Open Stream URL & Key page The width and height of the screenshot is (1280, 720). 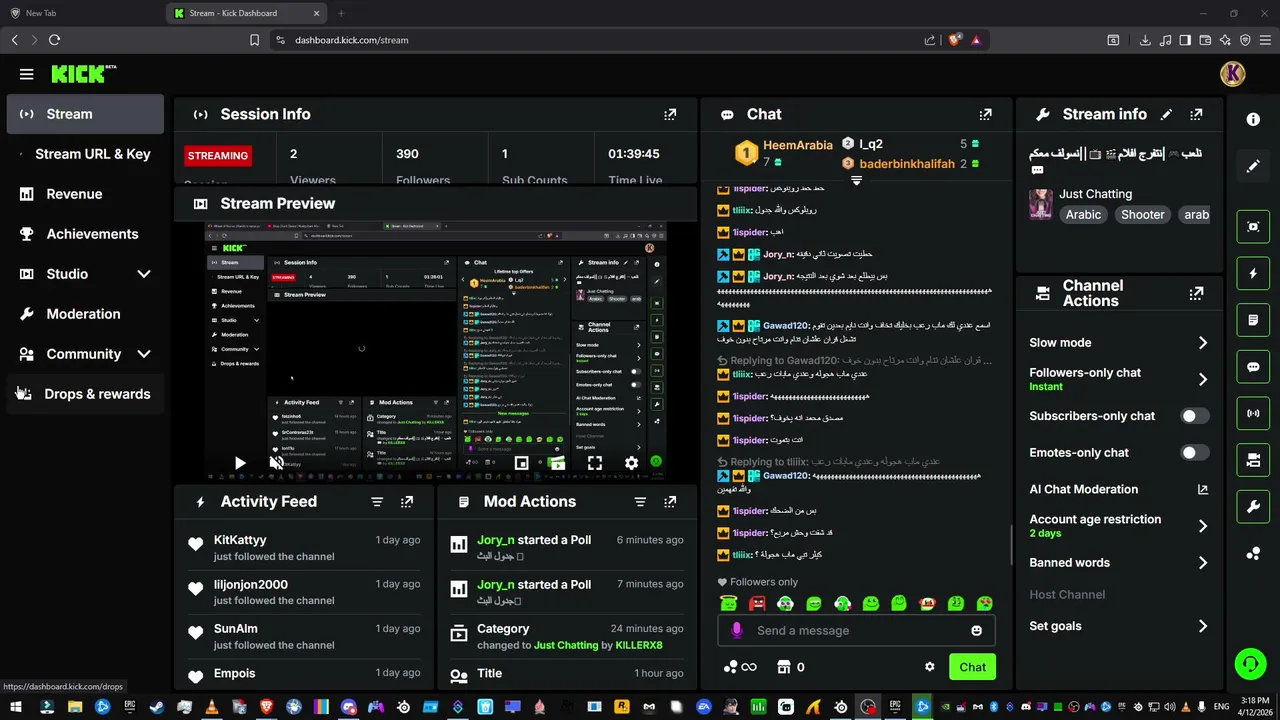[85, 154]
